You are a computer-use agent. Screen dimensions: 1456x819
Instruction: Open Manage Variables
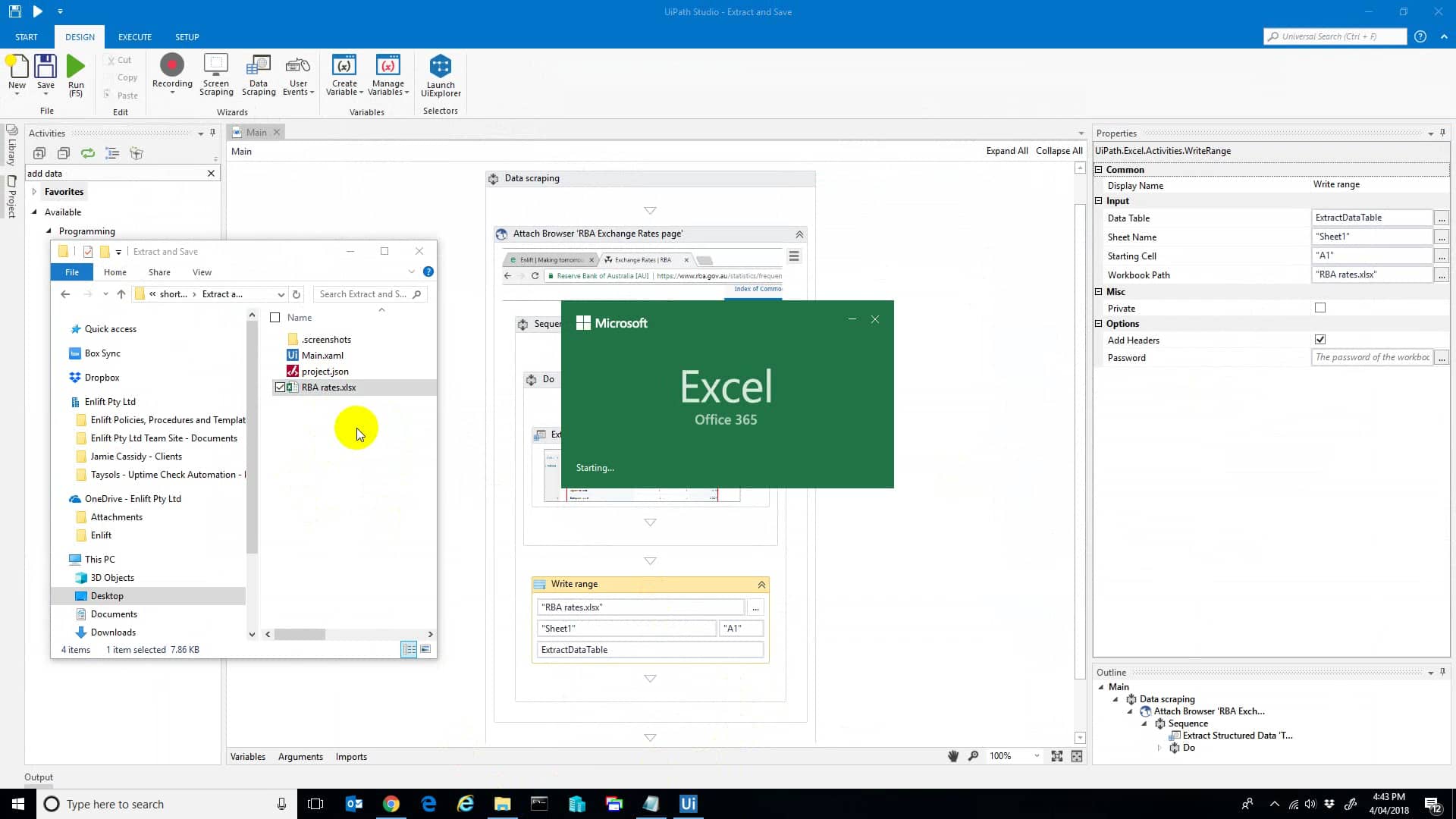coord(388,74)
